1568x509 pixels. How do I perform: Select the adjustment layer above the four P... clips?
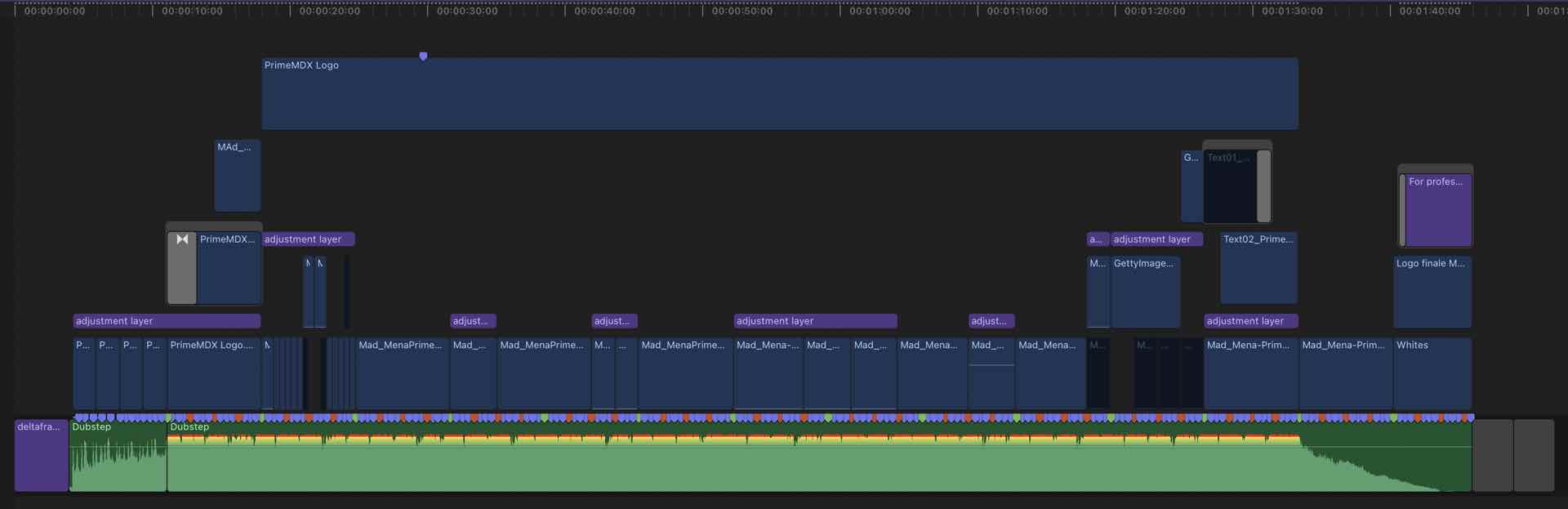[167, 321]
